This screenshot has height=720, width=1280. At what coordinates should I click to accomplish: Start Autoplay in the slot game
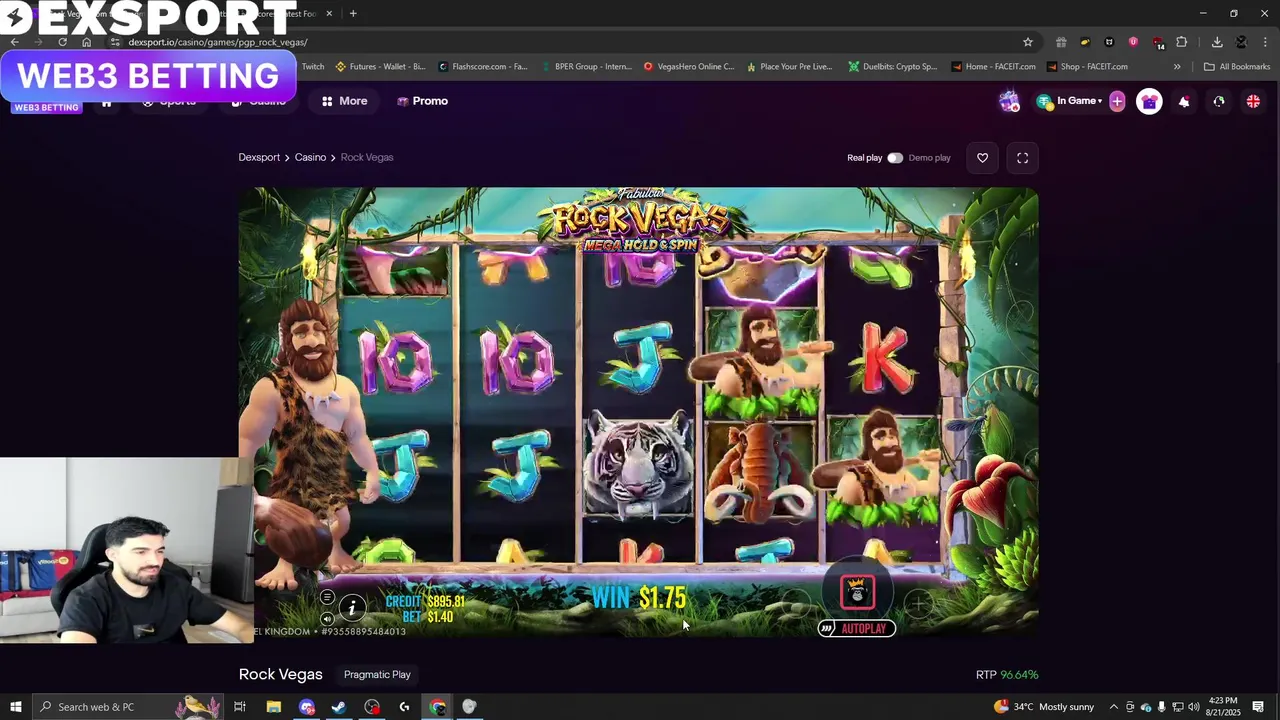coord(856,628)
